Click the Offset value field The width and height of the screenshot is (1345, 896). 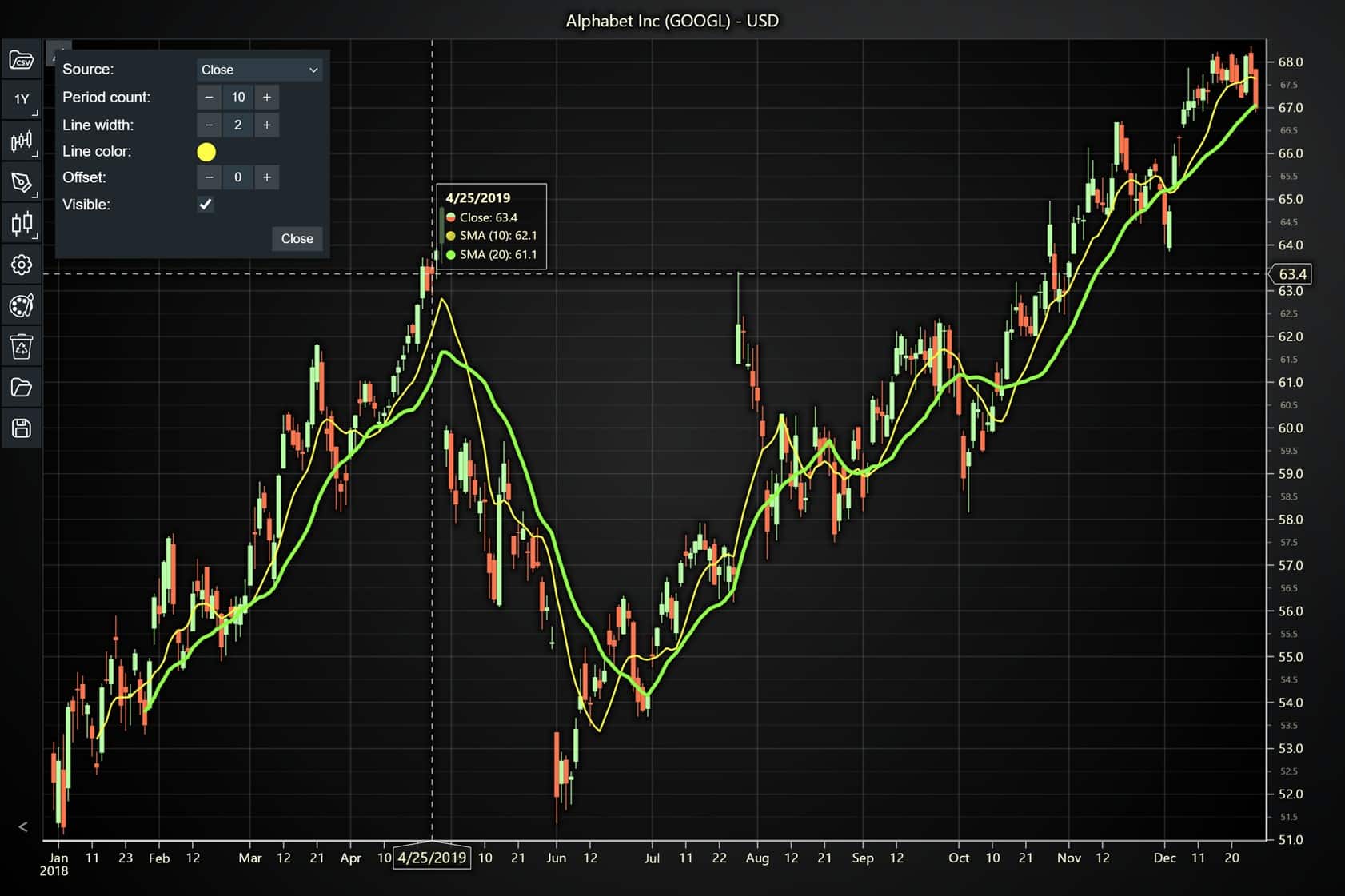238,177
